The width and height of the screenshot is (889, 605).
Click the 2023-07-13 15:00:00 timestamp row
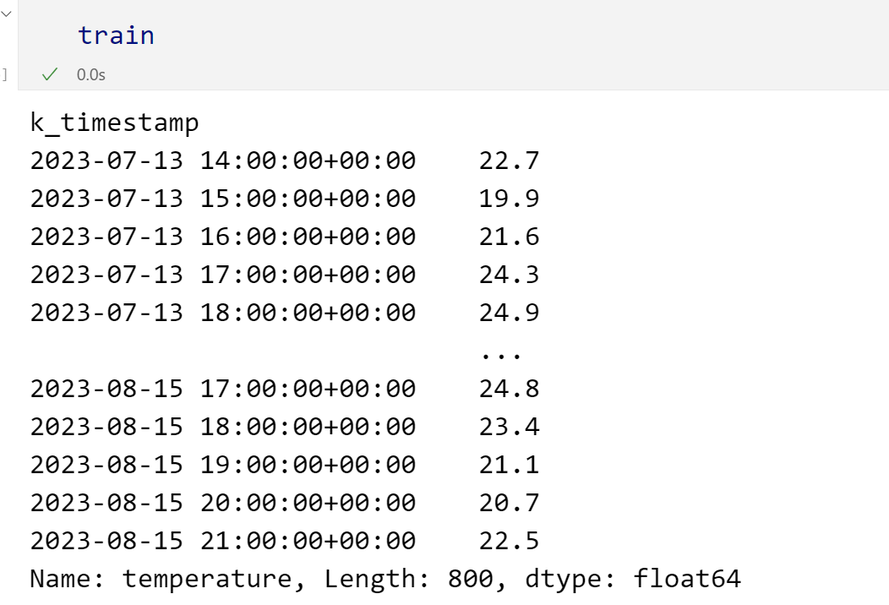pos(285,198)
